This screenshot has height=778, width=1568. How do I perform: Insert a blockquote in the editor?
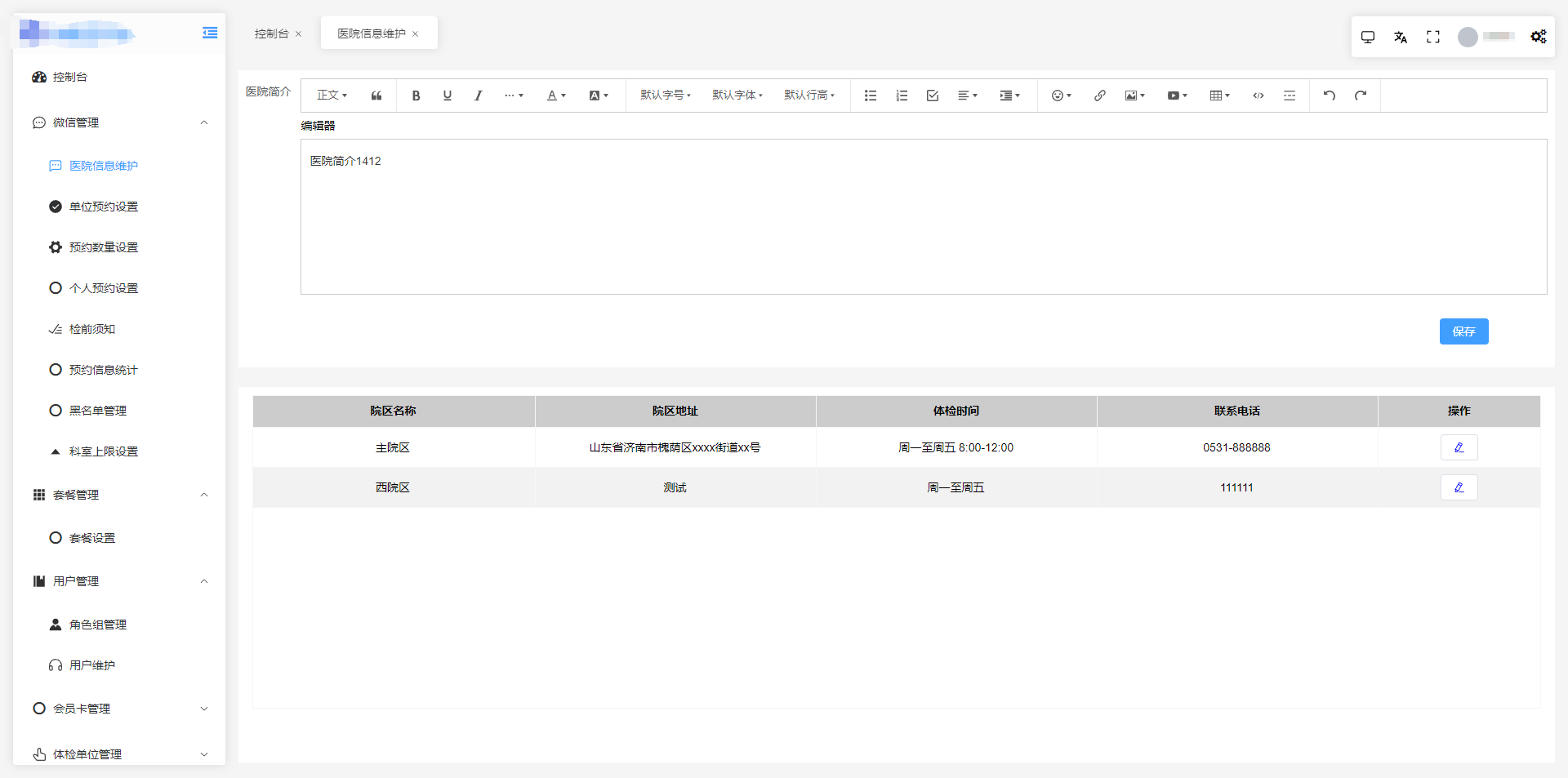(x=376, y=96)
